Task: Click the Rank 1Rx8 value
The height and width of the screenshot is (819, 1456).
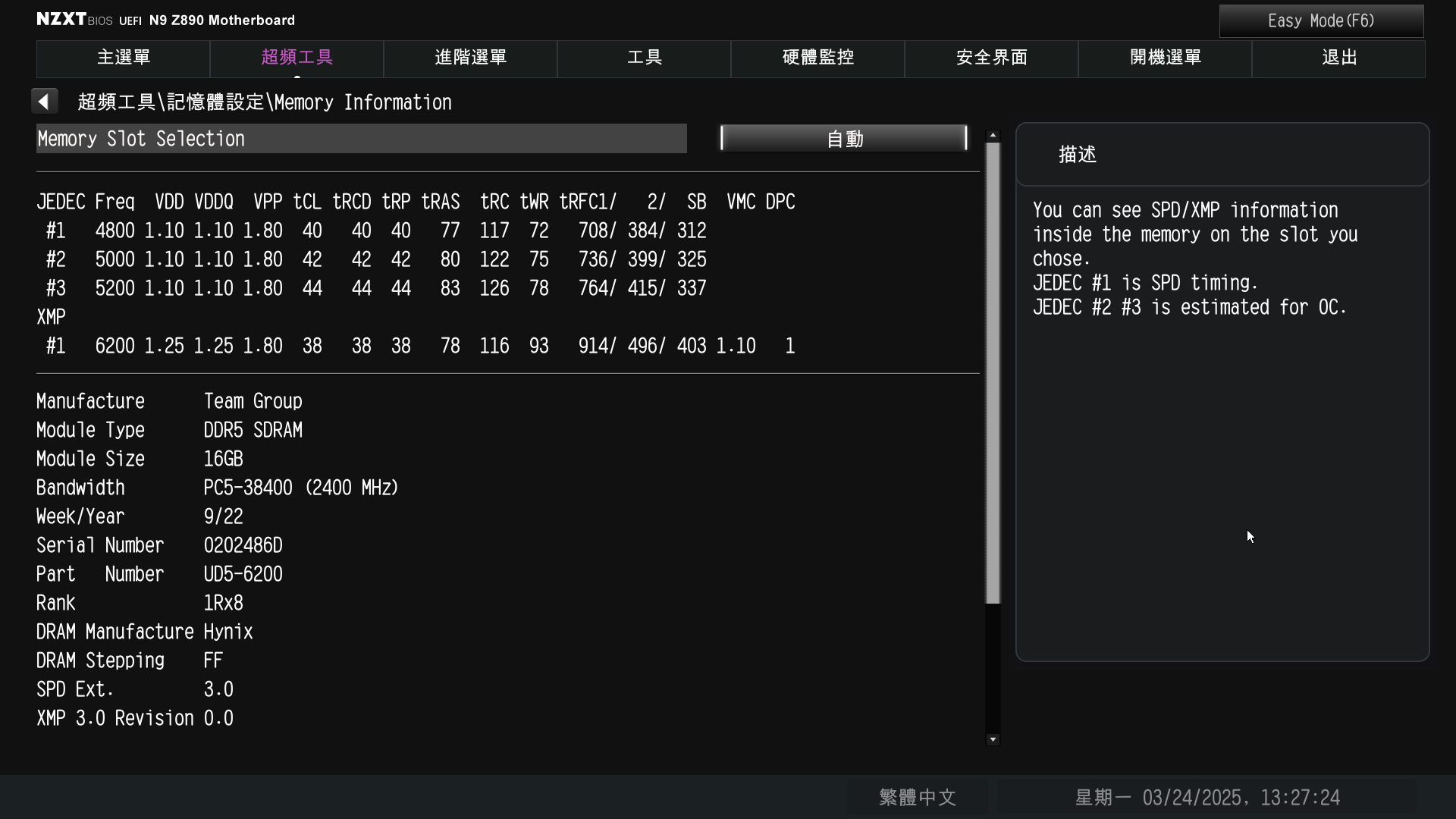Action: point(223,603)
